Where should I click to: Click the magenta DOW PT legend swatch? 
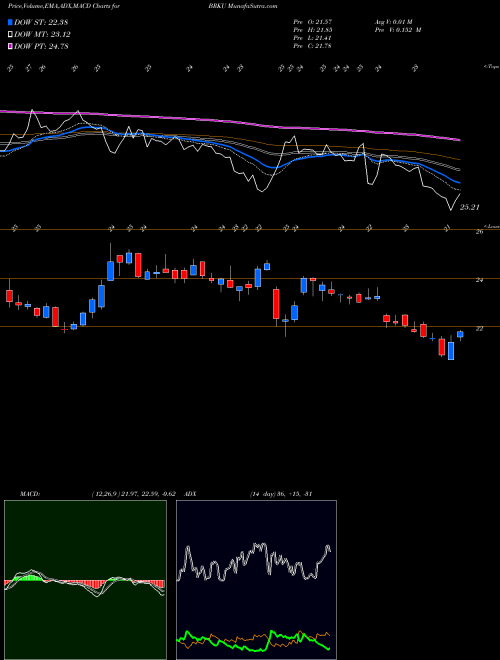[10, 46]
